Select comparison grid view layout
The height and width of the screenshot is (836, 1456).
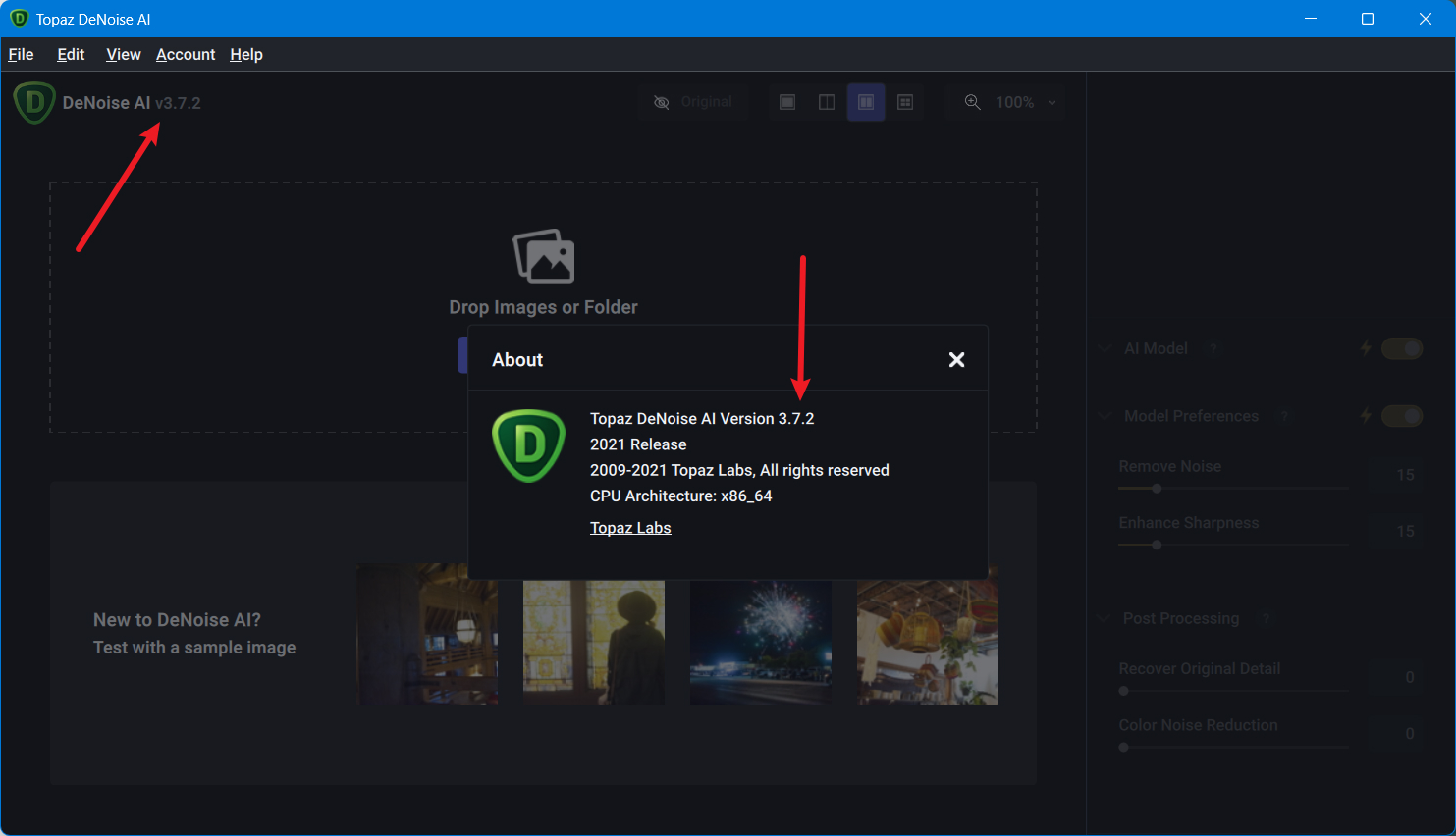click(x=905, y=102)
